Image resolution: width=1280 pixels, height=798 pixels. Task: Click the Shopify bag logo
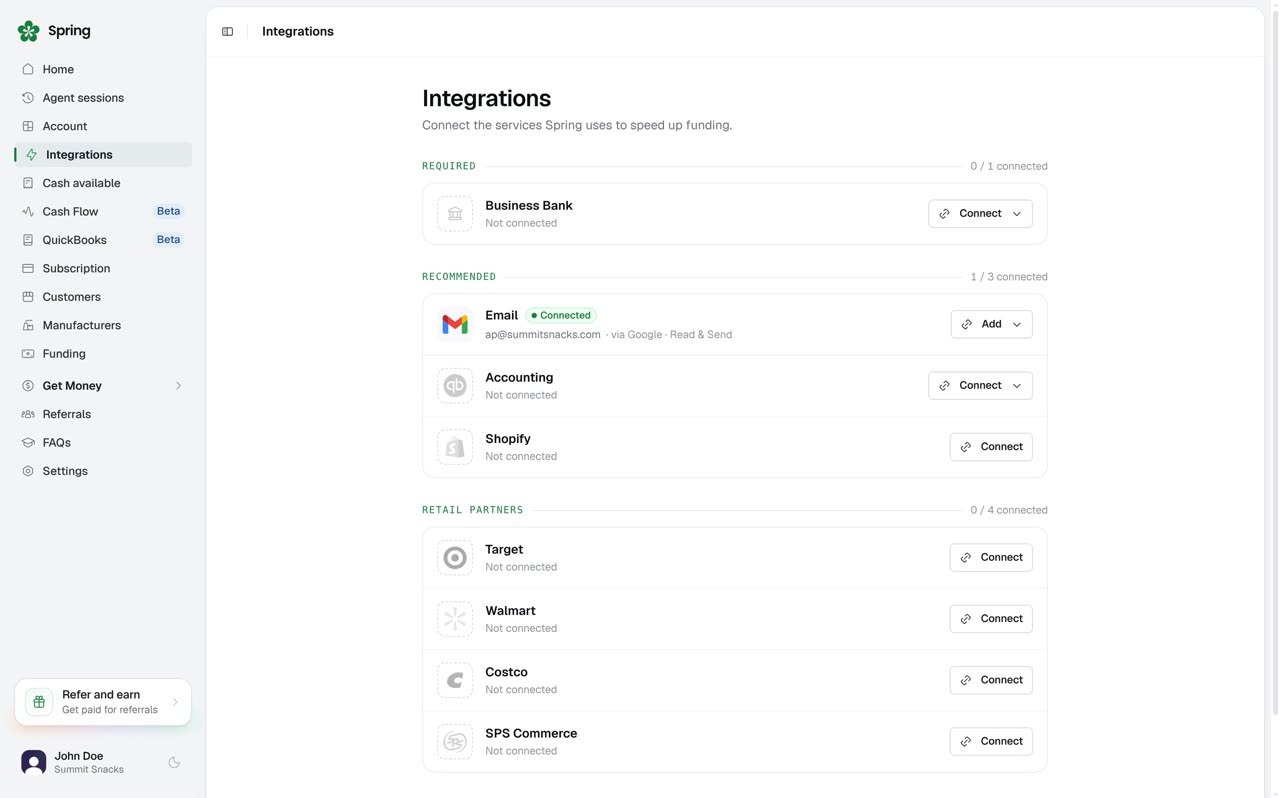(455, 447)
